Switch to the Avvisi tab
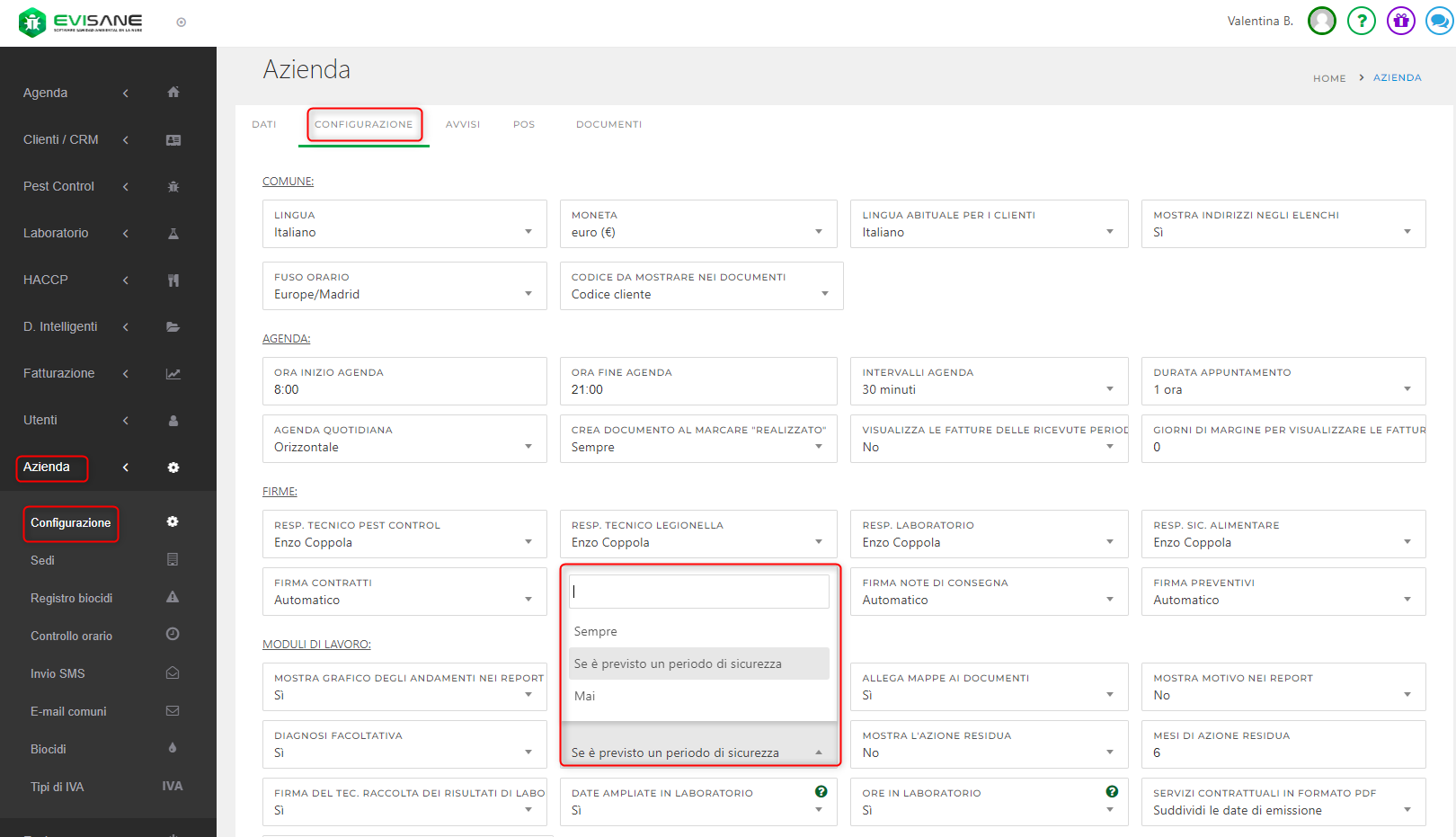Image resolution: width=1456 pixels, height=837 pixels. (462, 125)
